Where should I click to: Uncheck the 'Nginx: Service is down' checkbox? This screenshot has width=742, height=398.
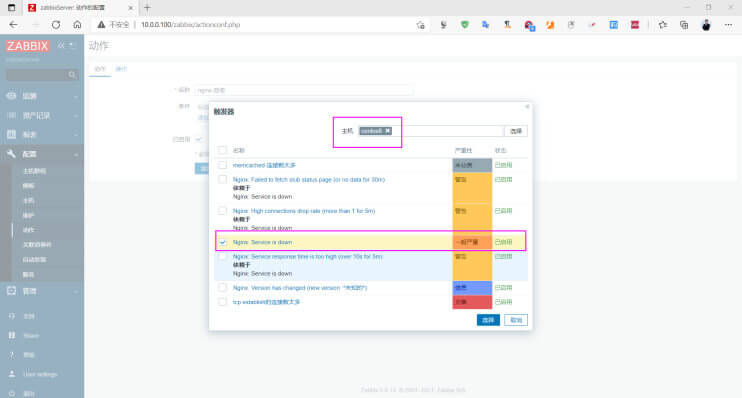click(x=222, y=242)
